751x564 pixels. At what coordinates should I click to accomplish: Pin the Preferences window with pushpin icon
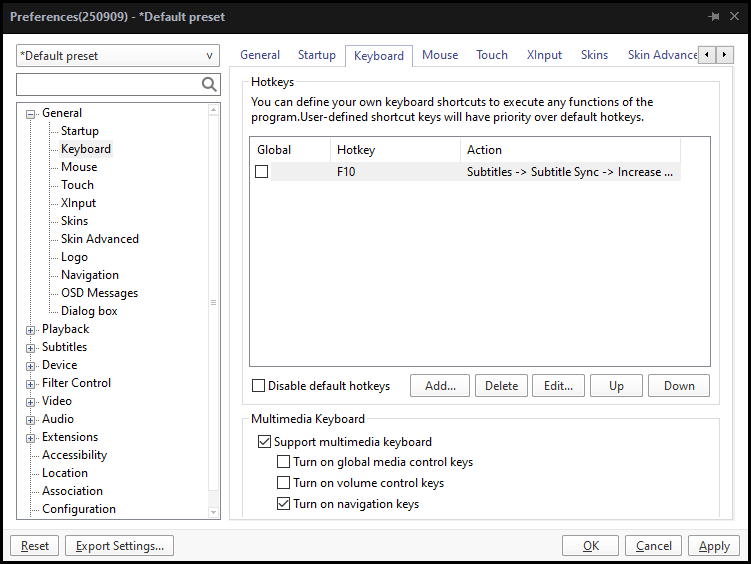[714, 17]
